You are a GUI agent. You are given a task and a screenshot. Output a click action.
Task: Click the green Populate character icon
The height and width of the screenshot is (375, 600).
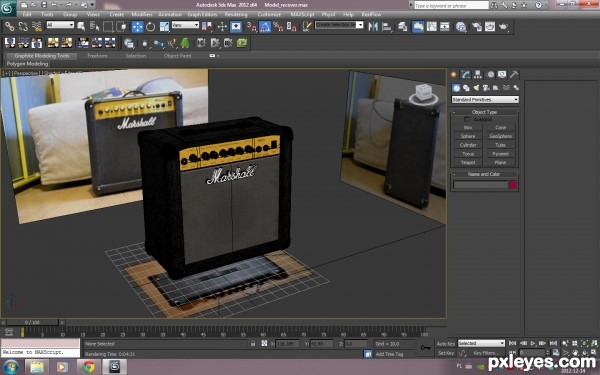click(x=185, y=43)
